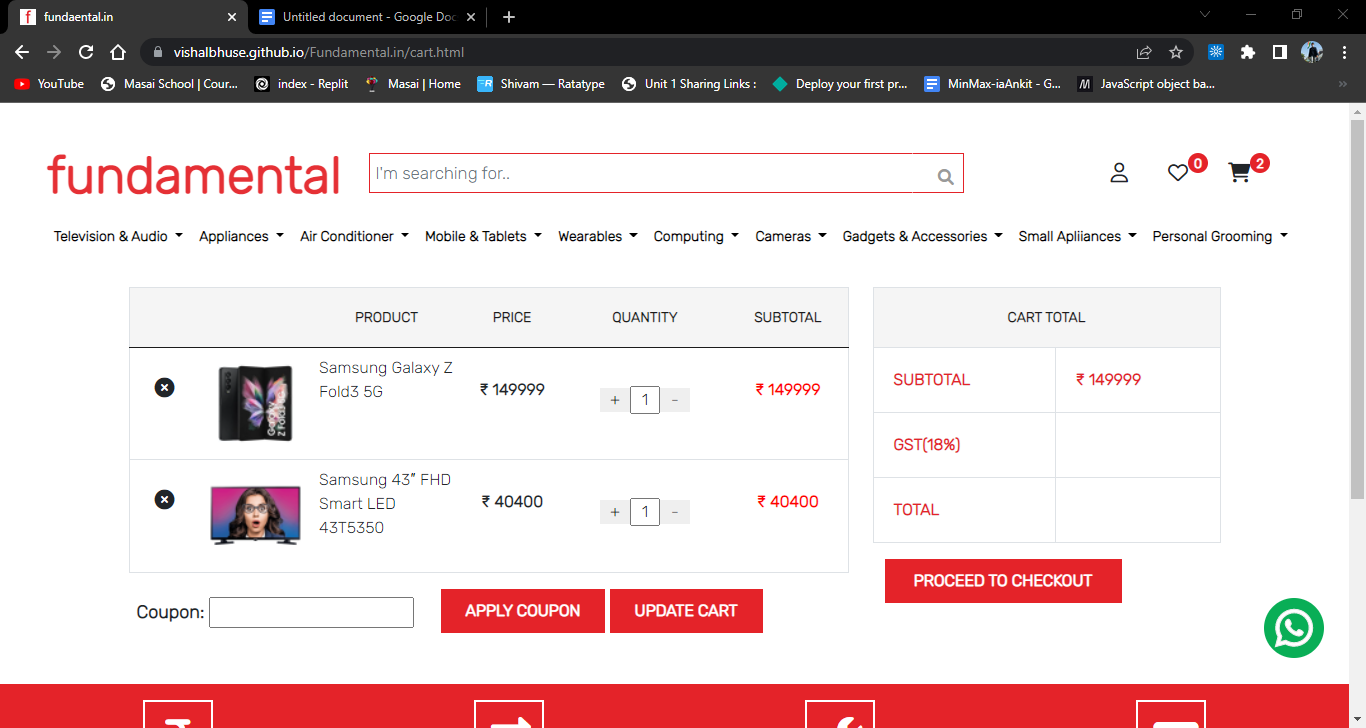Image resolution: width=1366 pixels, height=728 pixels.
Task: Go back in browser
Action: click(22, 52)
